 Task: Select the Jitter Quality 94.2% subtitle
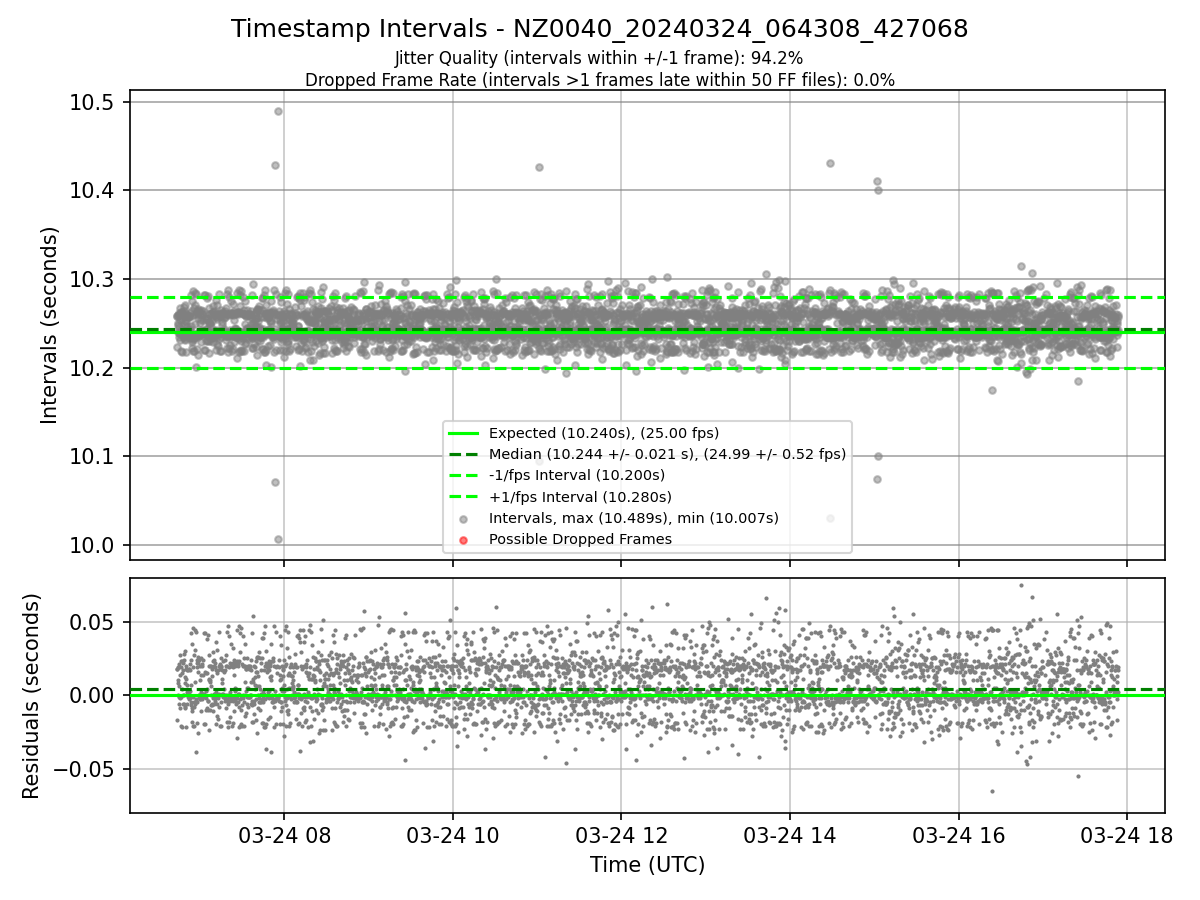[x=599, y=59]
